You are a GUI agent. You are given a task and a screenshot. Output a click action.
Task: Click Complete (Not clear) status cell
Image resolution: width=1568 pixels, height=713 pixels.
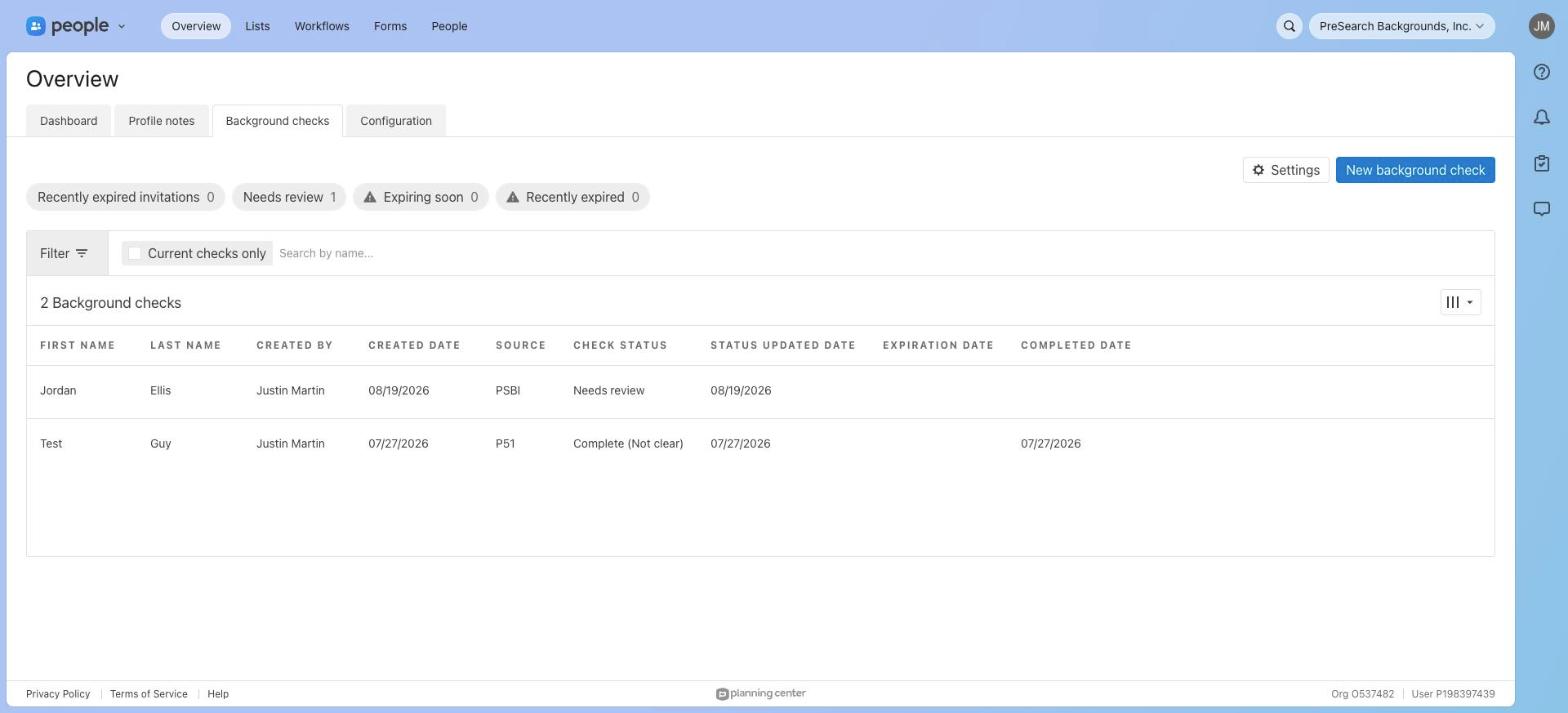(x=628, y=444)
